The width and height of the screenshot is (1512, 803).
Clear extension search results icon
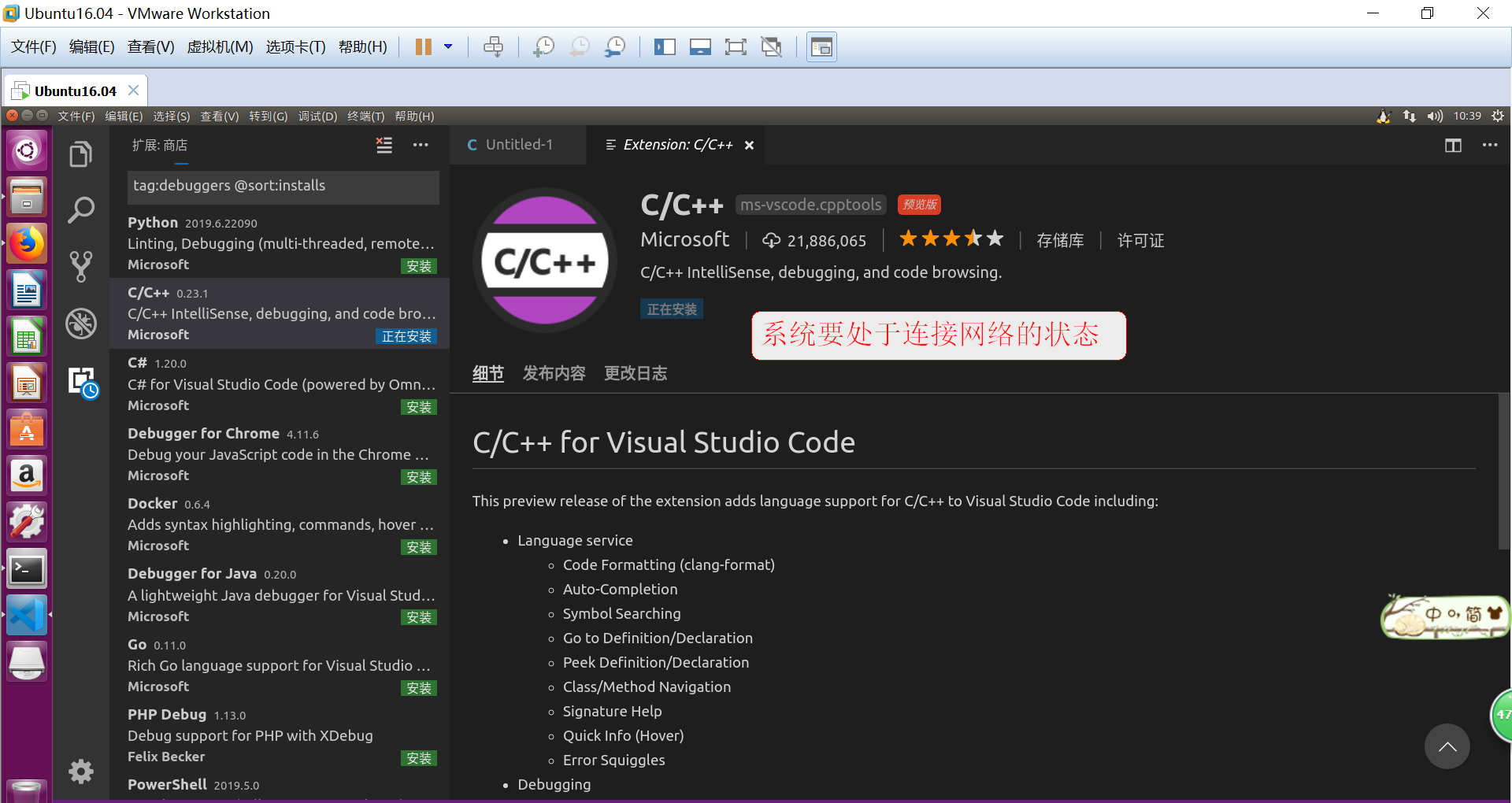point(384,145)
